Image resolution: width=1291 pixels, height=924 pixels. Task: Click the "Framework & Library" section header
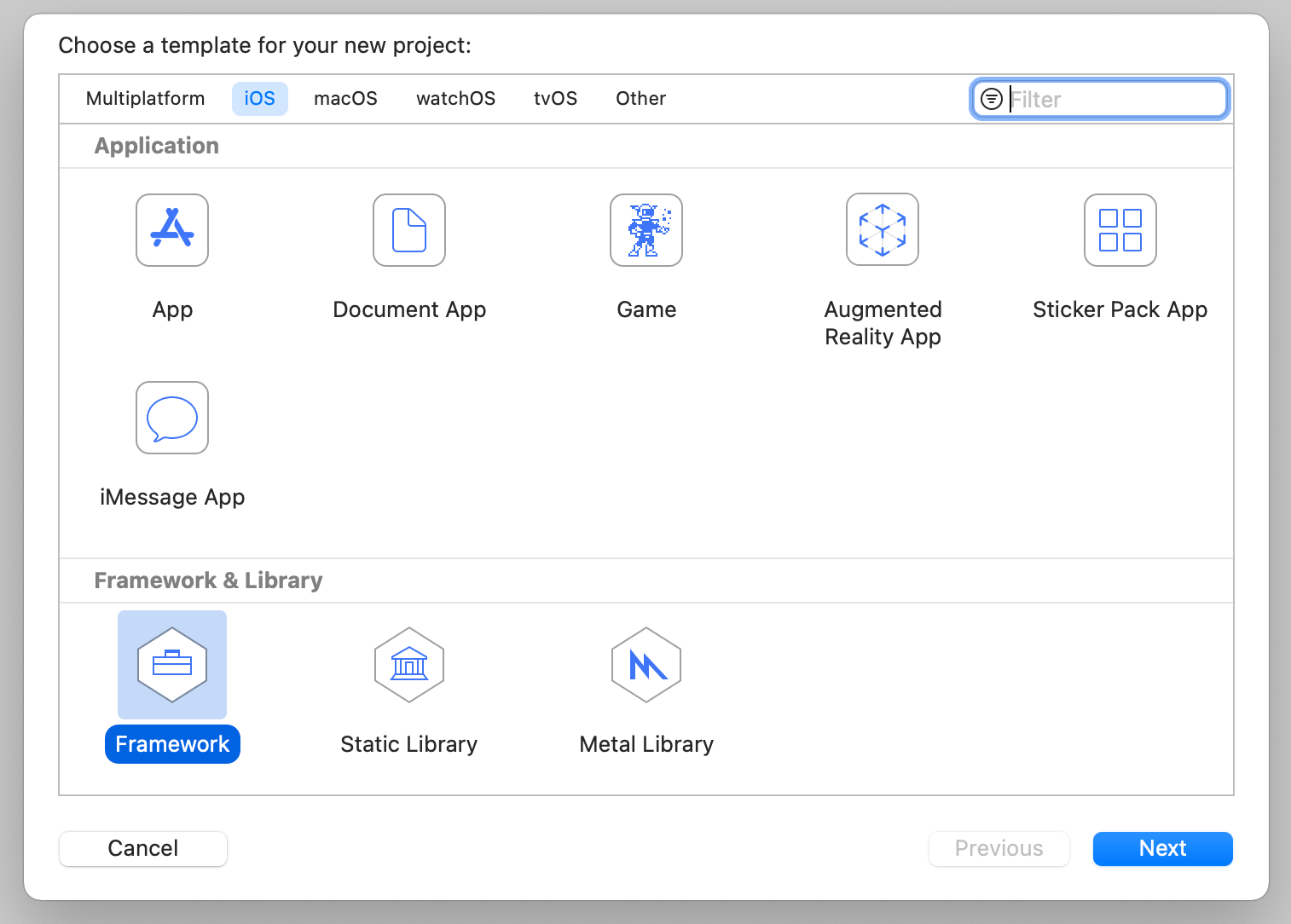point(209,580)
